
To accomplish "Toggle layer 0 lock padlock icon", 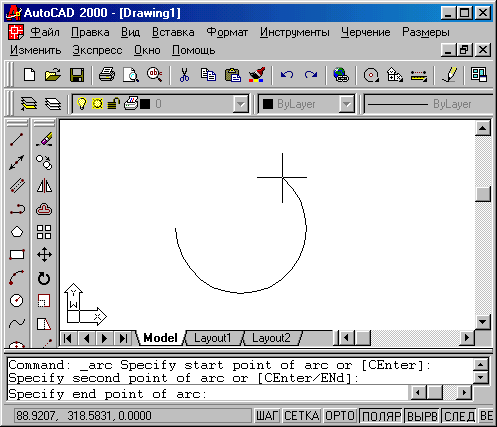I will click(113, 104).
